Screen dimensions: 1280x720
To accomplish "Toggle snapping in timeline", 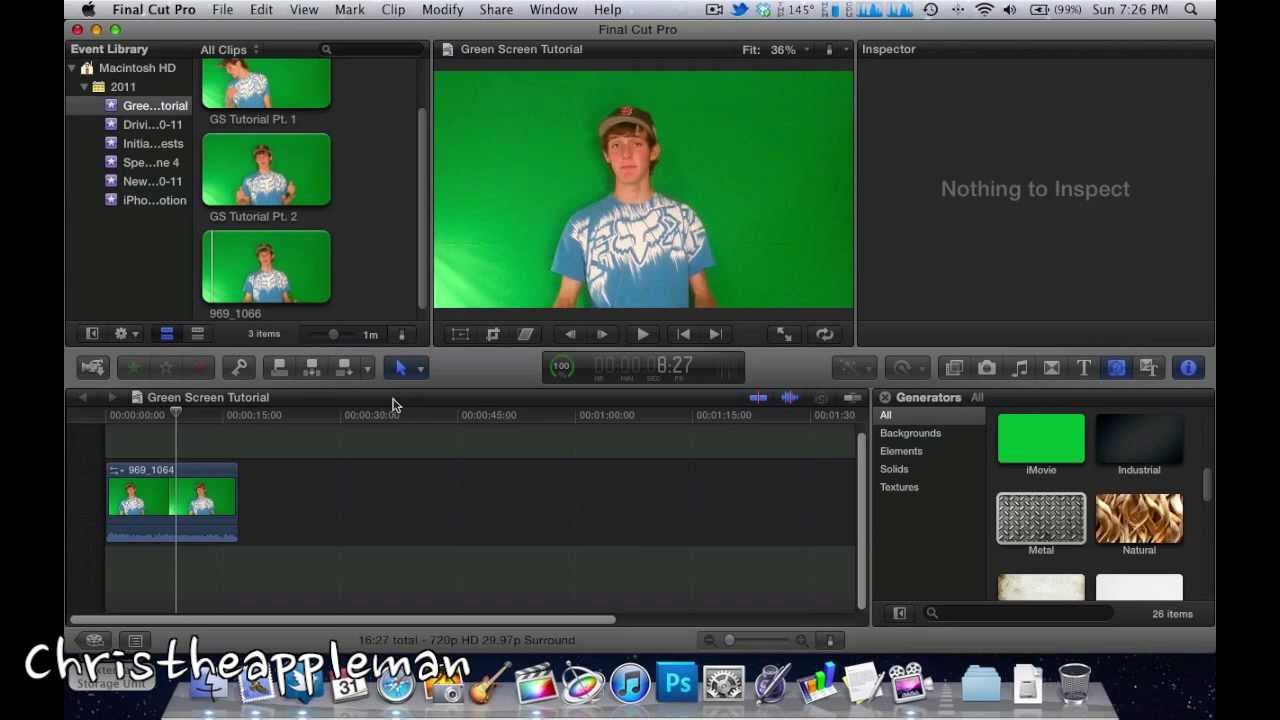I will tap(852, 398).
